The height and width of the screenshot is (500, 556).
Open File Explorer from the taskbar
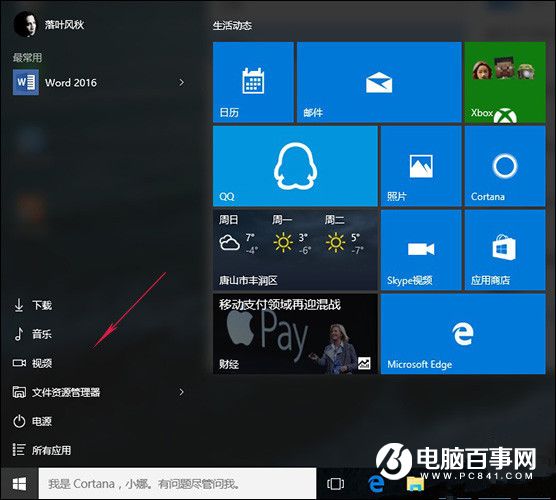pyautogui.click(x=415, y=484)
